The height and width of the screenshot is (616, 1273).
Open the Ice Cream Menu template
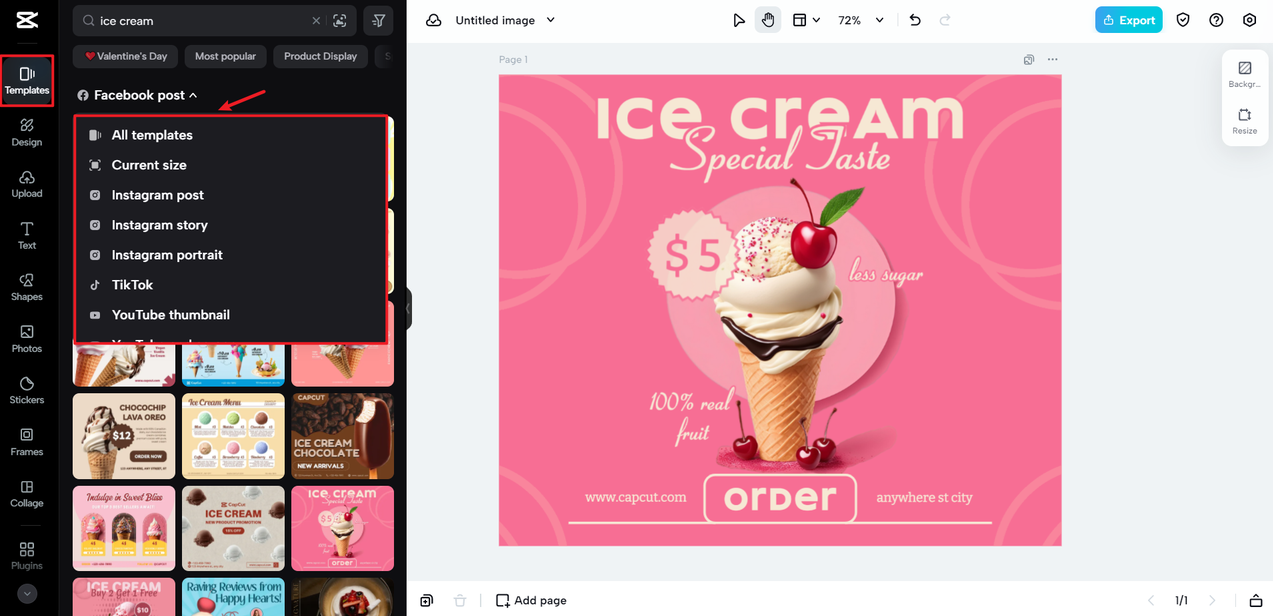pos(233,436)
